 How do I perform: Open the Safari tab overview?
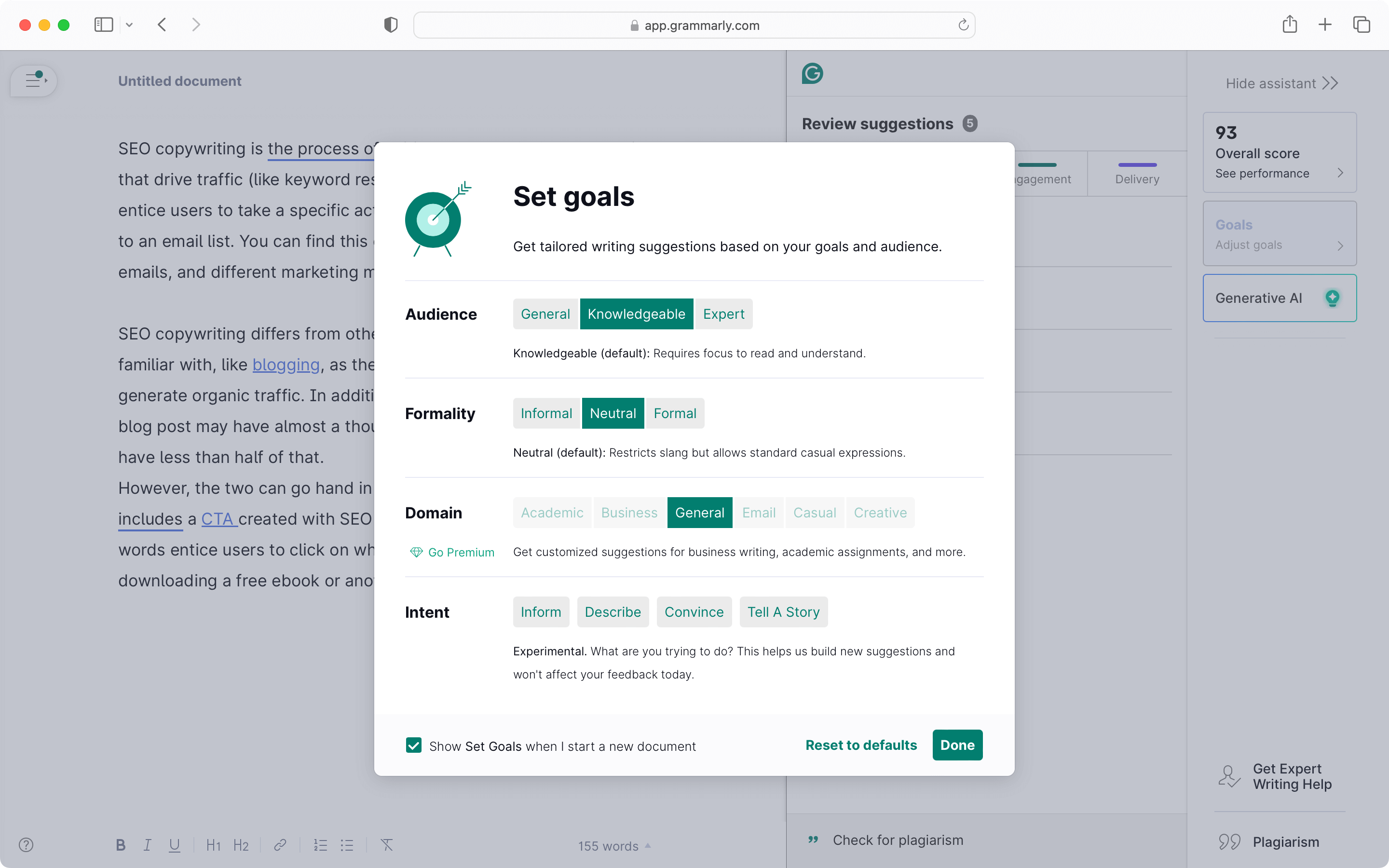click(1362, 25)
